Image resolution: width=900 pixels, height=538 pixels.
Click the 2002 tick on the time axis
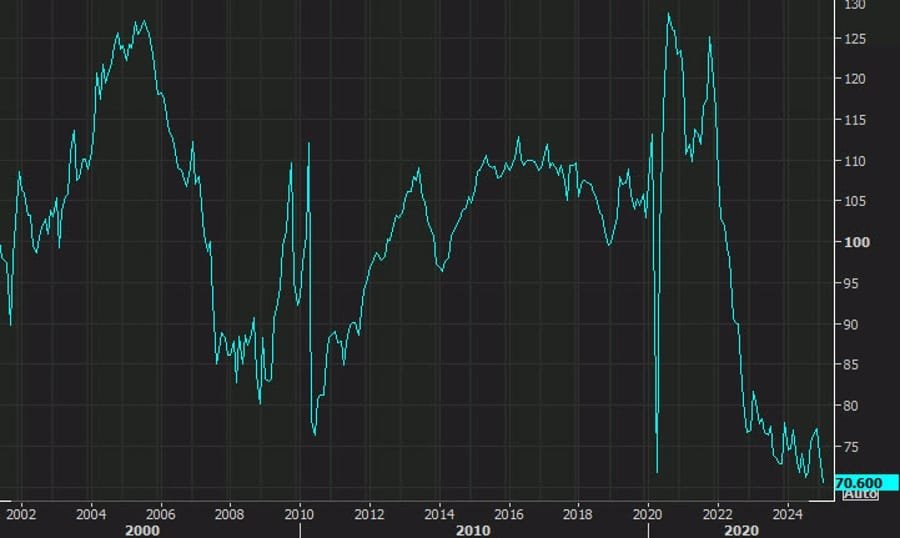pos(21,514)
